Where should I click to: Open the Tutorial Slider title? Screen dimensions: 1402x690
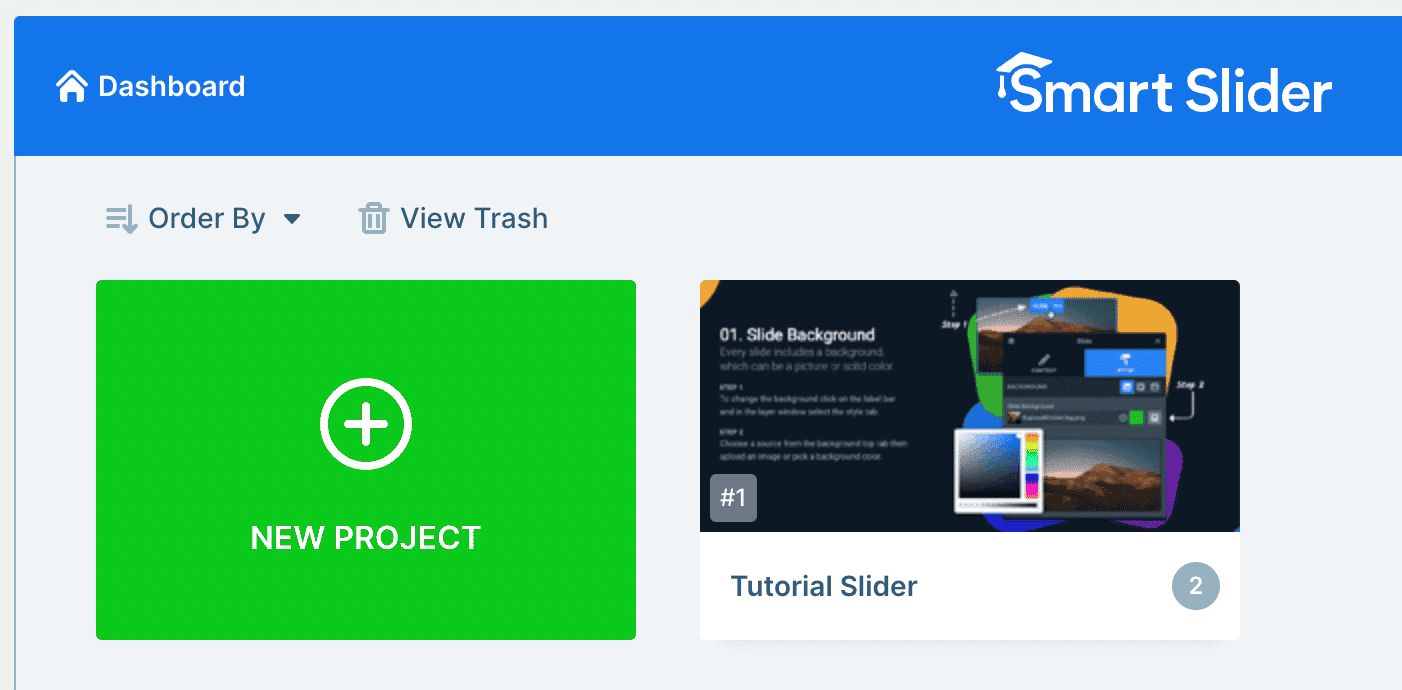tap(824, 586)
